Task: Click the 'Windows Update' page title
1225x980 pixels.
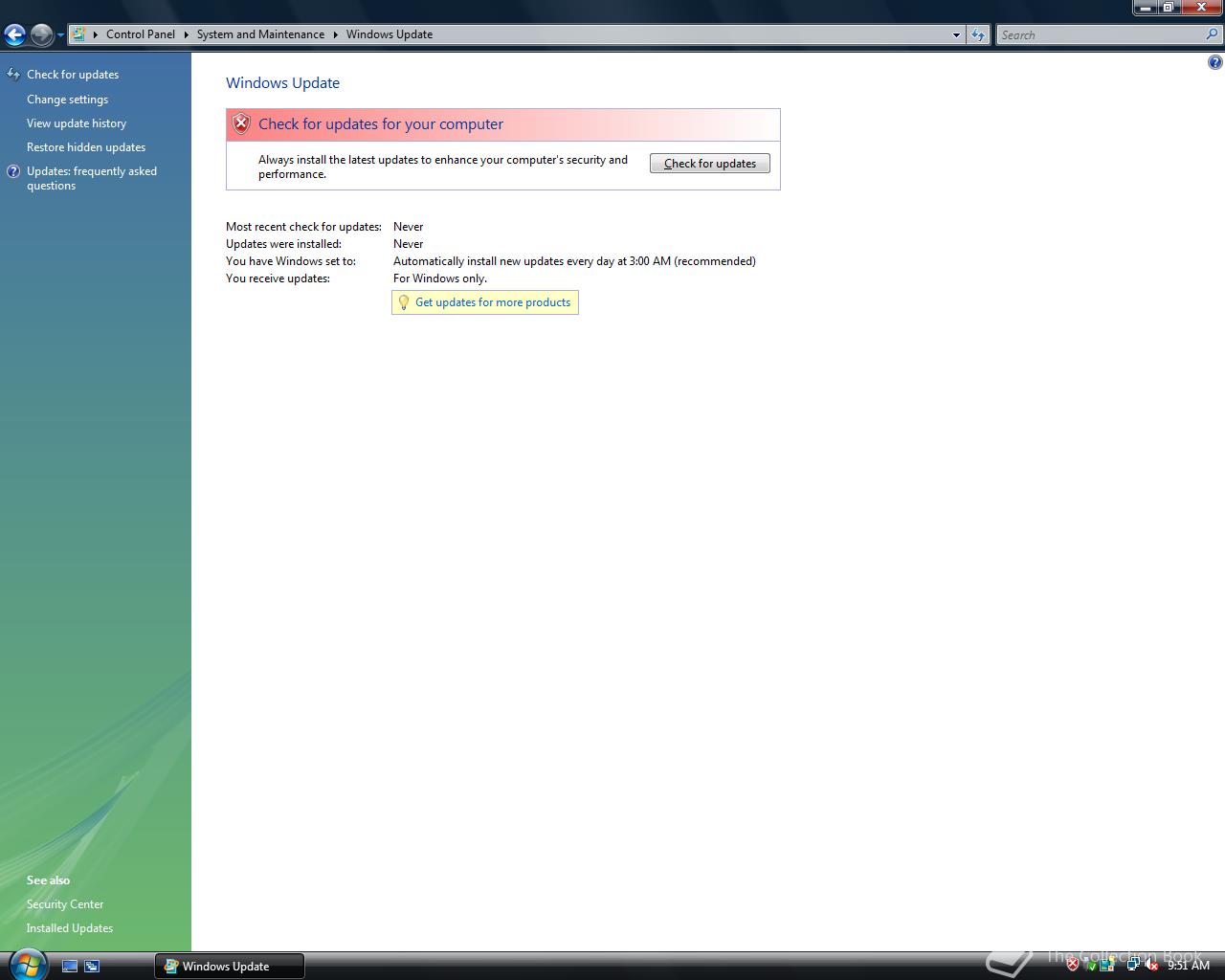Action: click(x=283, y=83)
